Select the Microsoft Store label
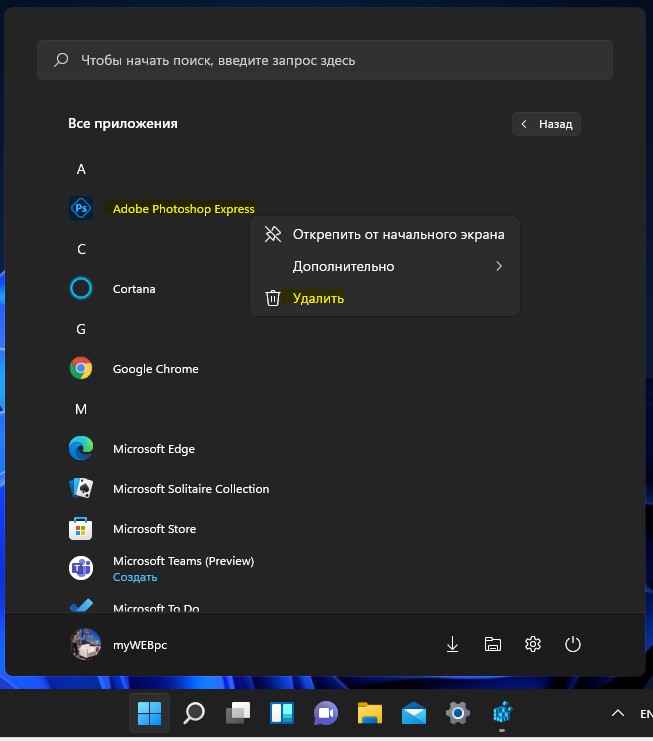The image size is (653, 741). coord(154,529)
